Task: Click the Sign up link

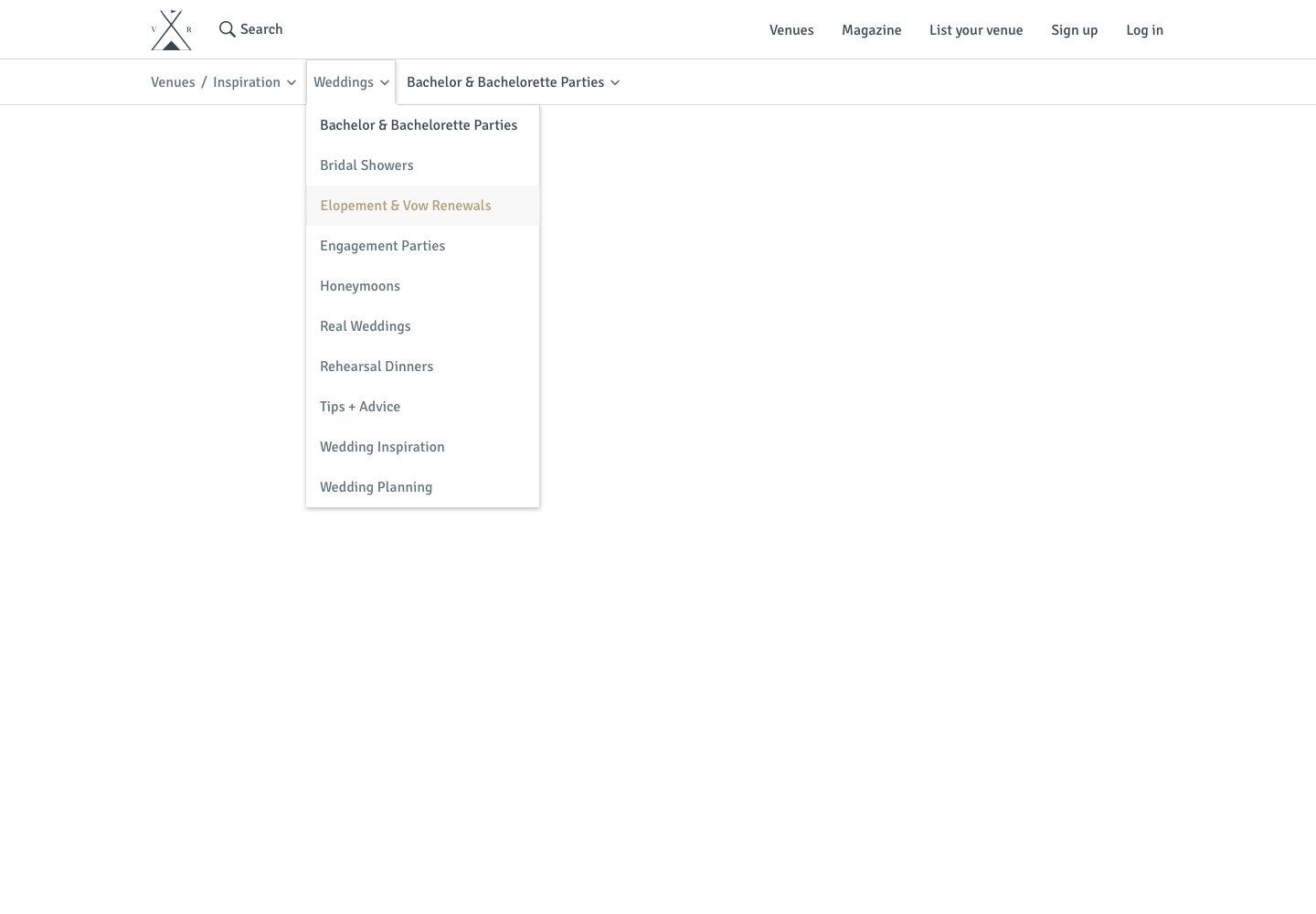Action: (1074, 30)
